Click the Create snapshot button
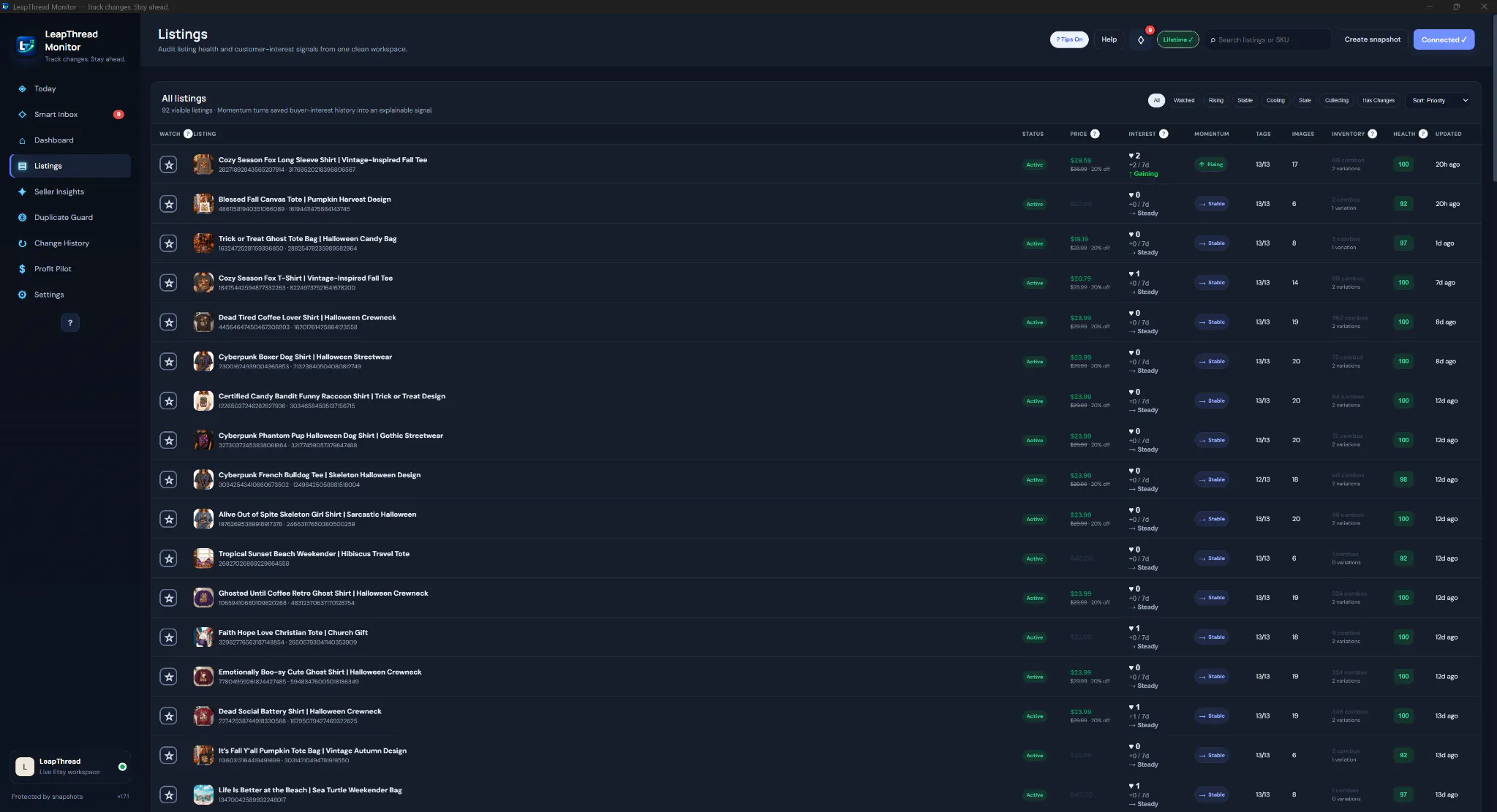Image resolution: width=1497 pixels, height=812 pixels. pos(1372,39)
